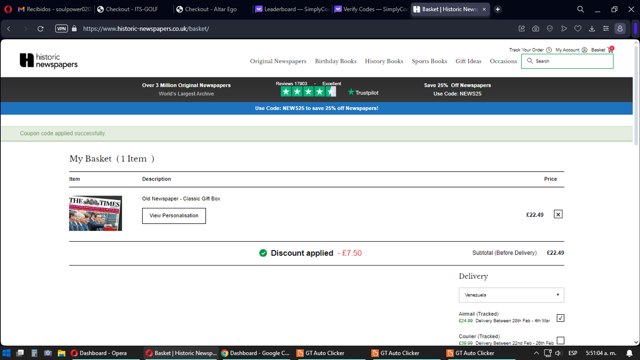Viewport: 640px width, 360px height.
Task: Open History Books menu
Action: tap(384, 61)
